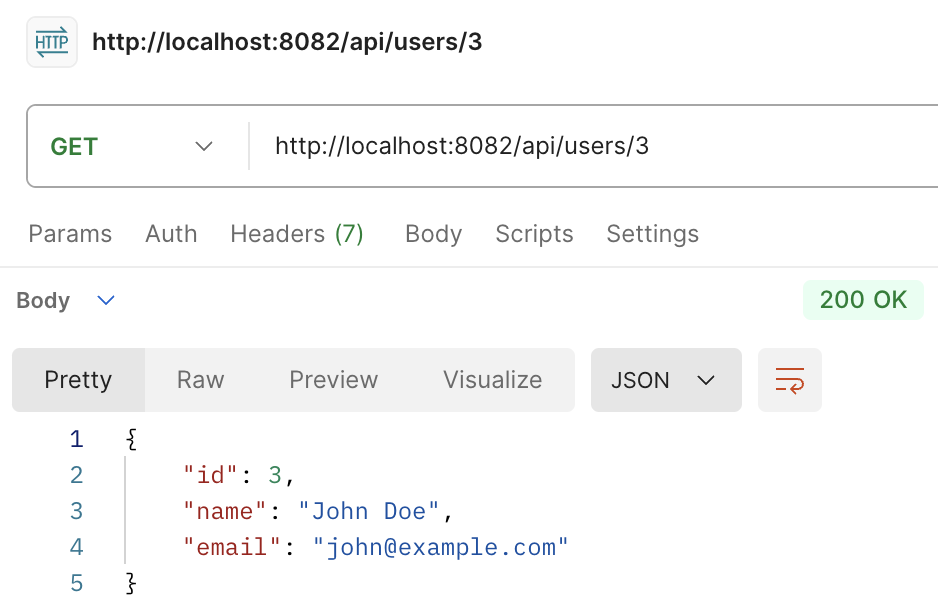938x614 pixels.
Task: Expand the response Body section chevron
Action: tap(106, 300)
